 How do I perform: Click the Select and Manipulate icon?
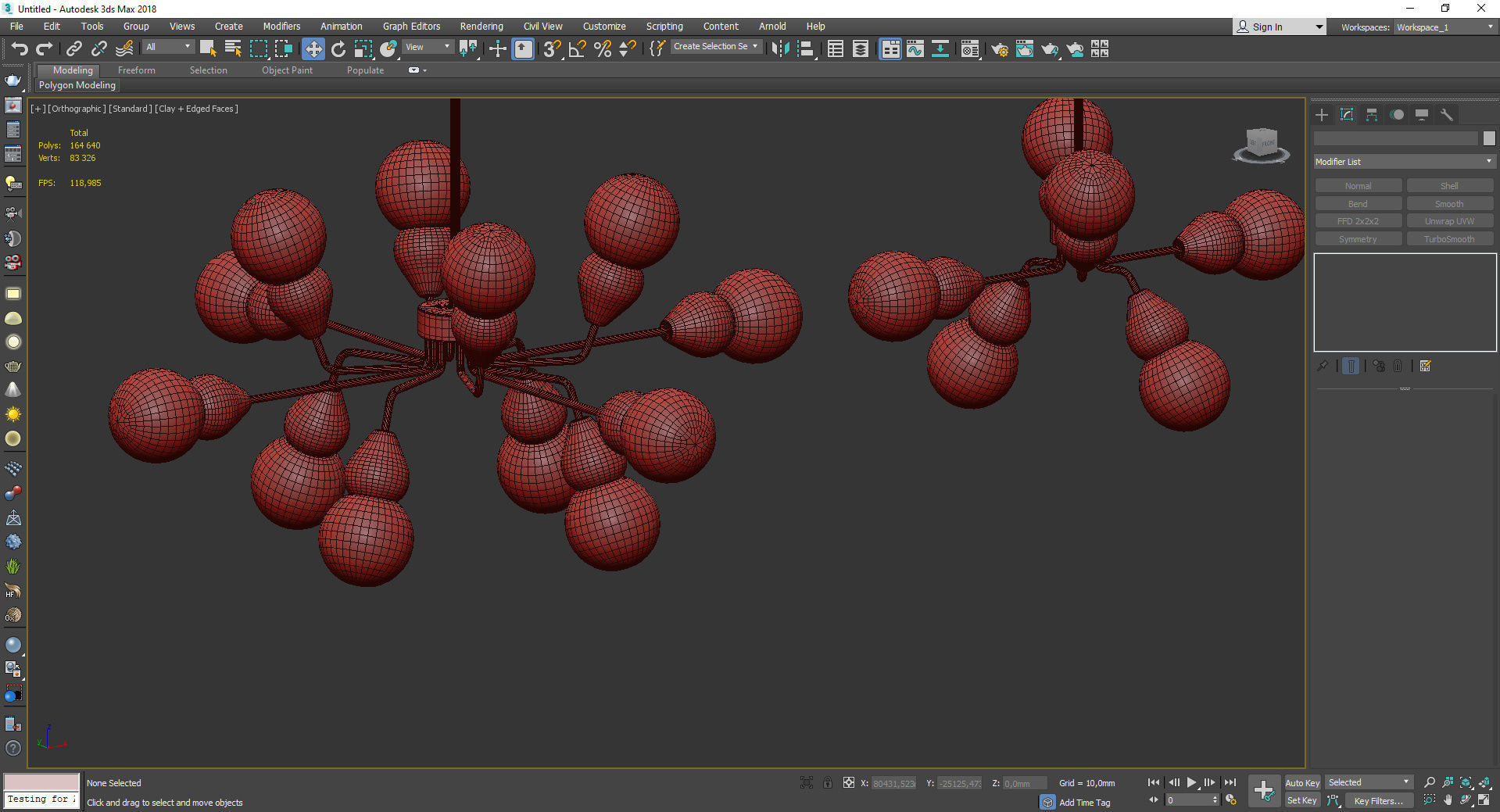[498, 49]
